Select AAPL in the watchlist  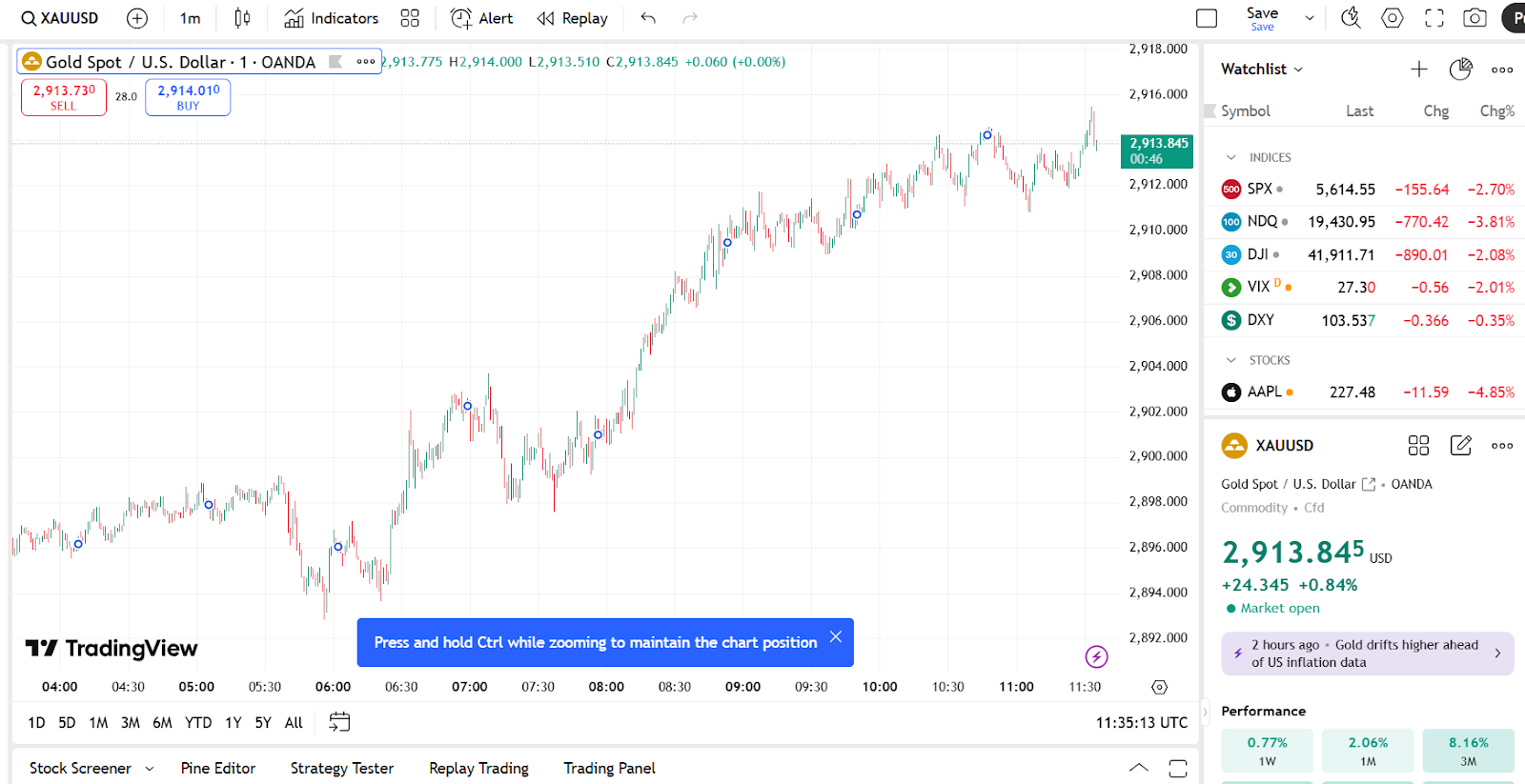click(1366, 392)
